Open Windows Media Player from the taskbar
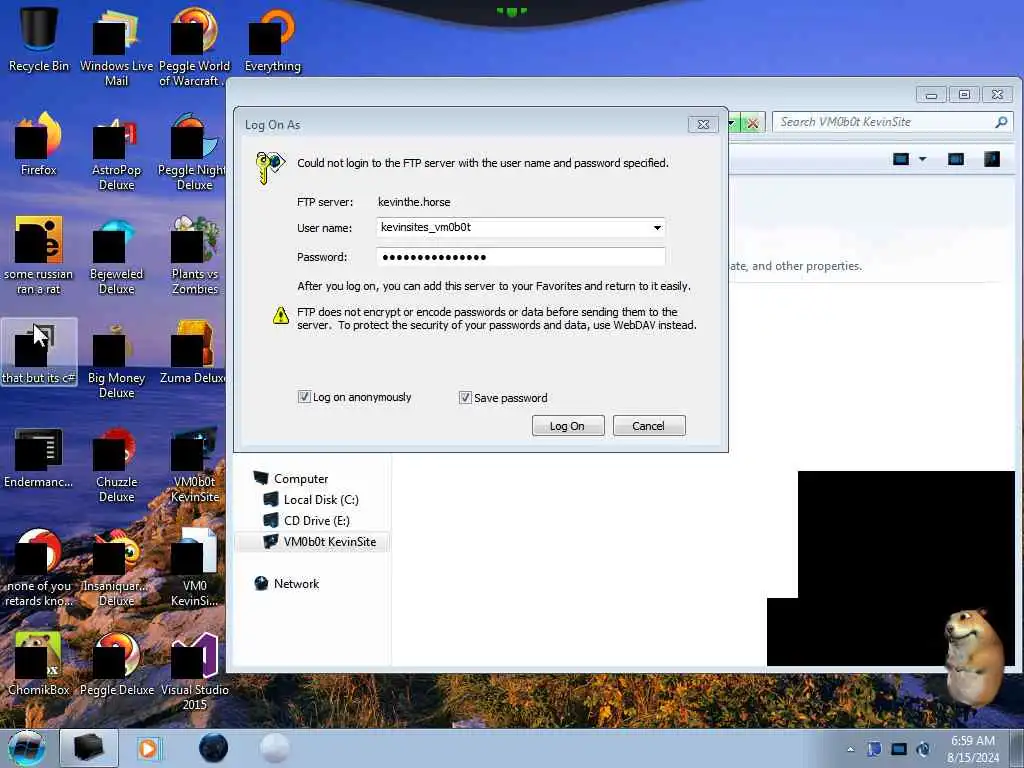 [150, 748]
